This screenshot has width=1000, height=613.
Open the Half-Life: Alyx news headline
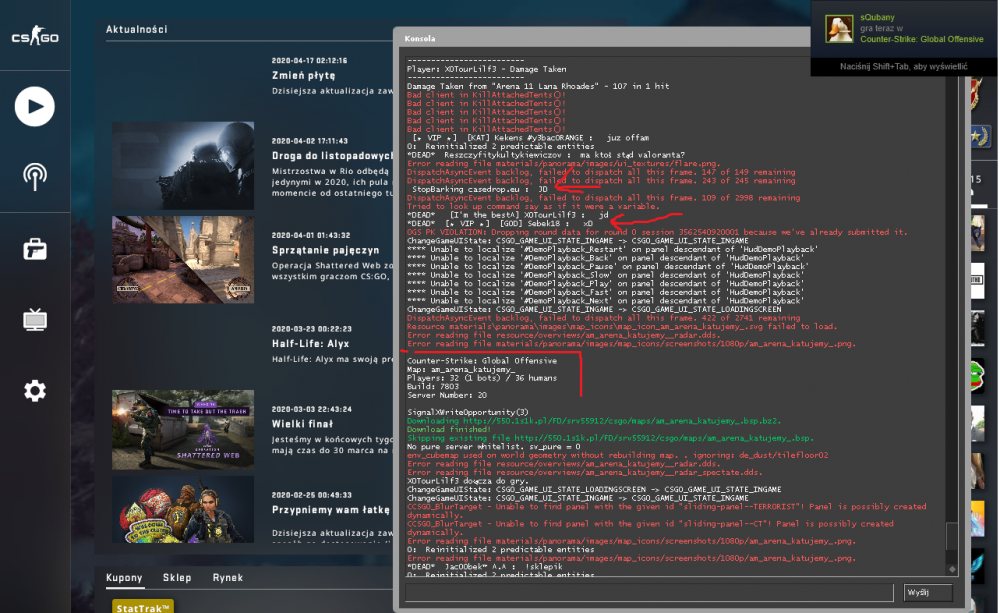[311, 344]
